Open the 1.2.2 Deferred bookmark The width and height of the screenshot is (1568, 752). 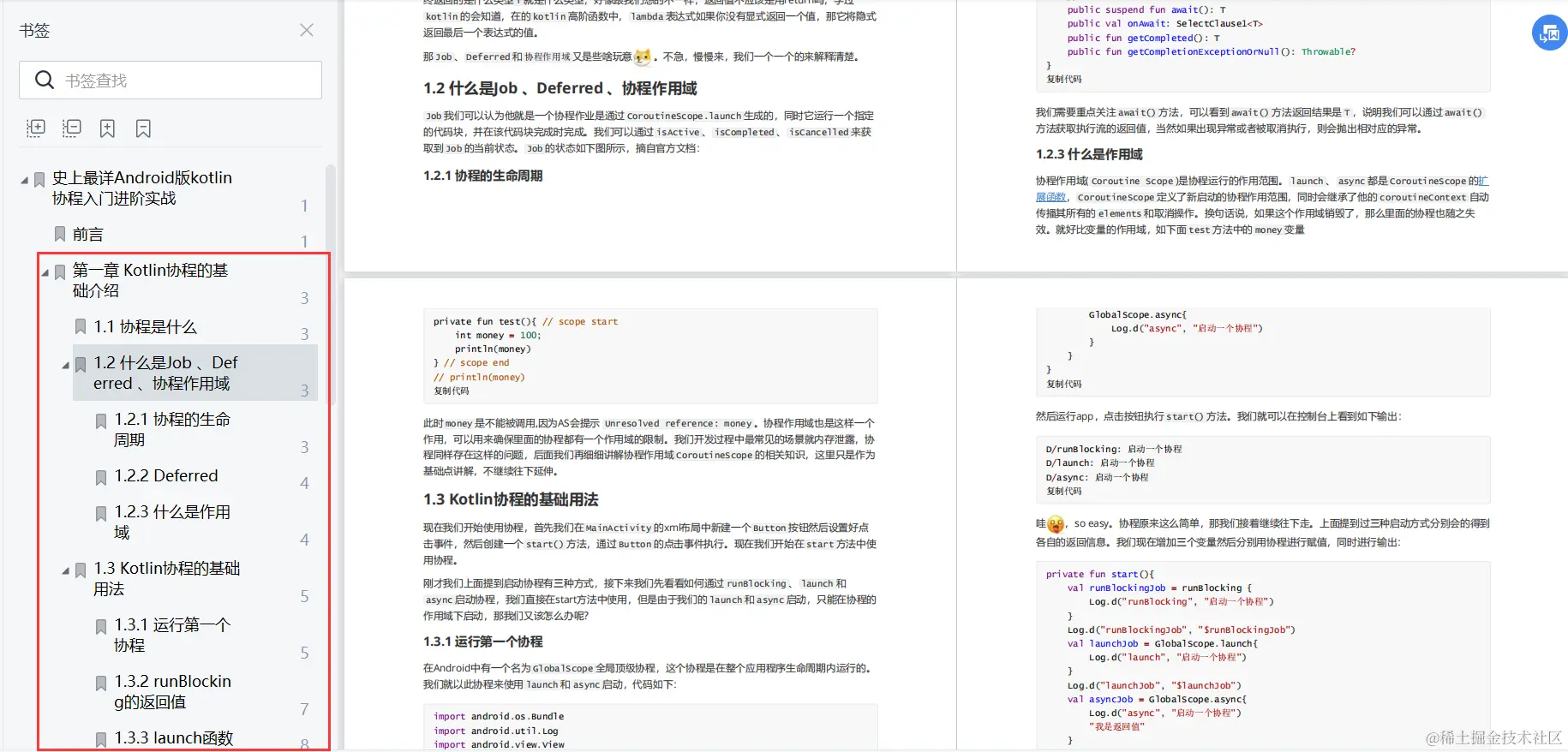coord(166,475)
